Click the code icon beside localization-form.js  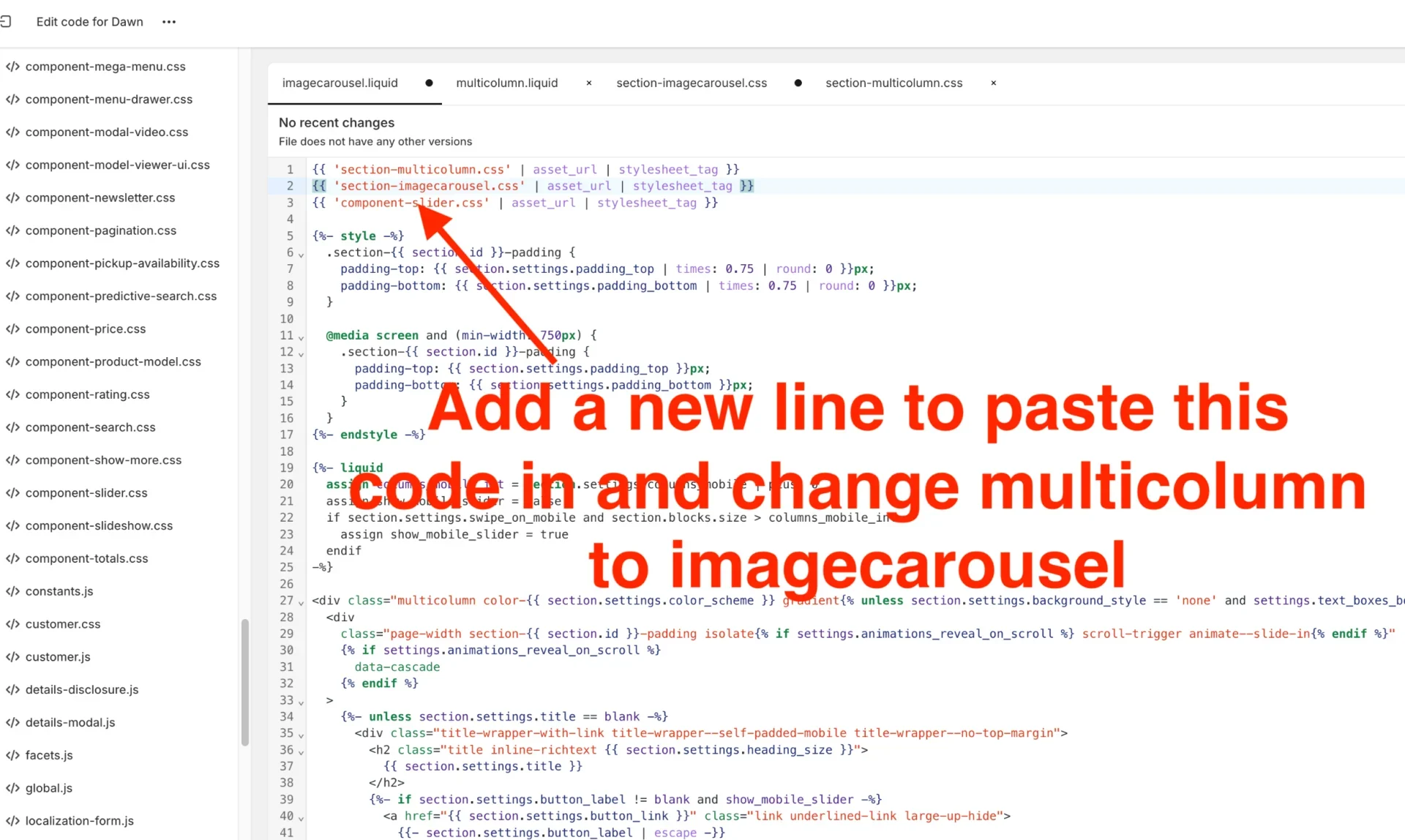12,820
